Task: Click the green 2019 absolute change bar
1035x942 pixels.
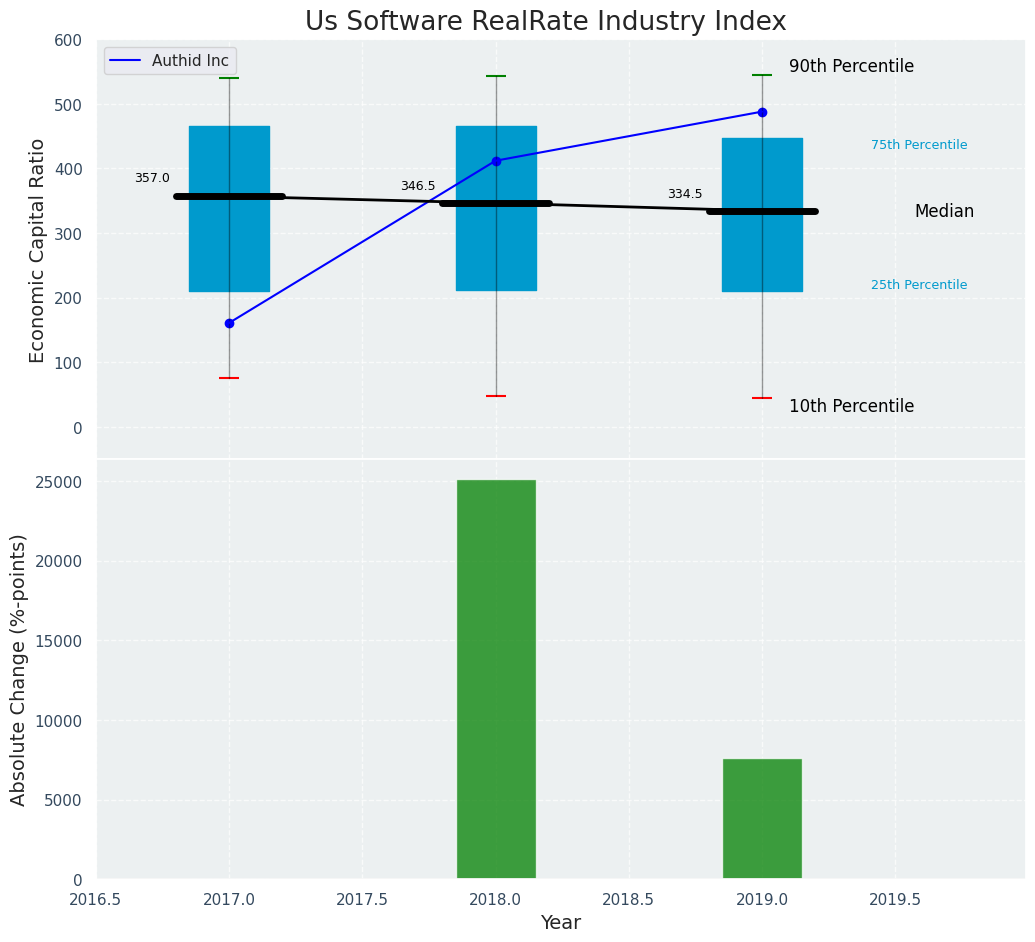Action: pyautogui.click(x=762, y=818)
